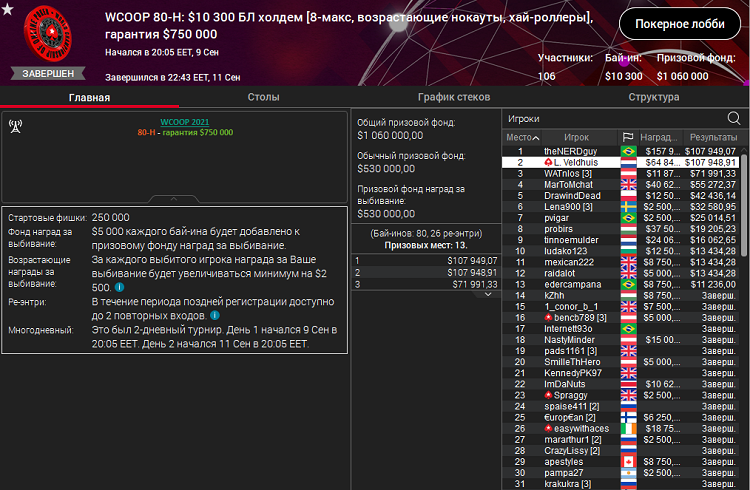The image size is (750, 490).
Task: Click the Sweden flag beside Lena900
Action: pos(629,207)
